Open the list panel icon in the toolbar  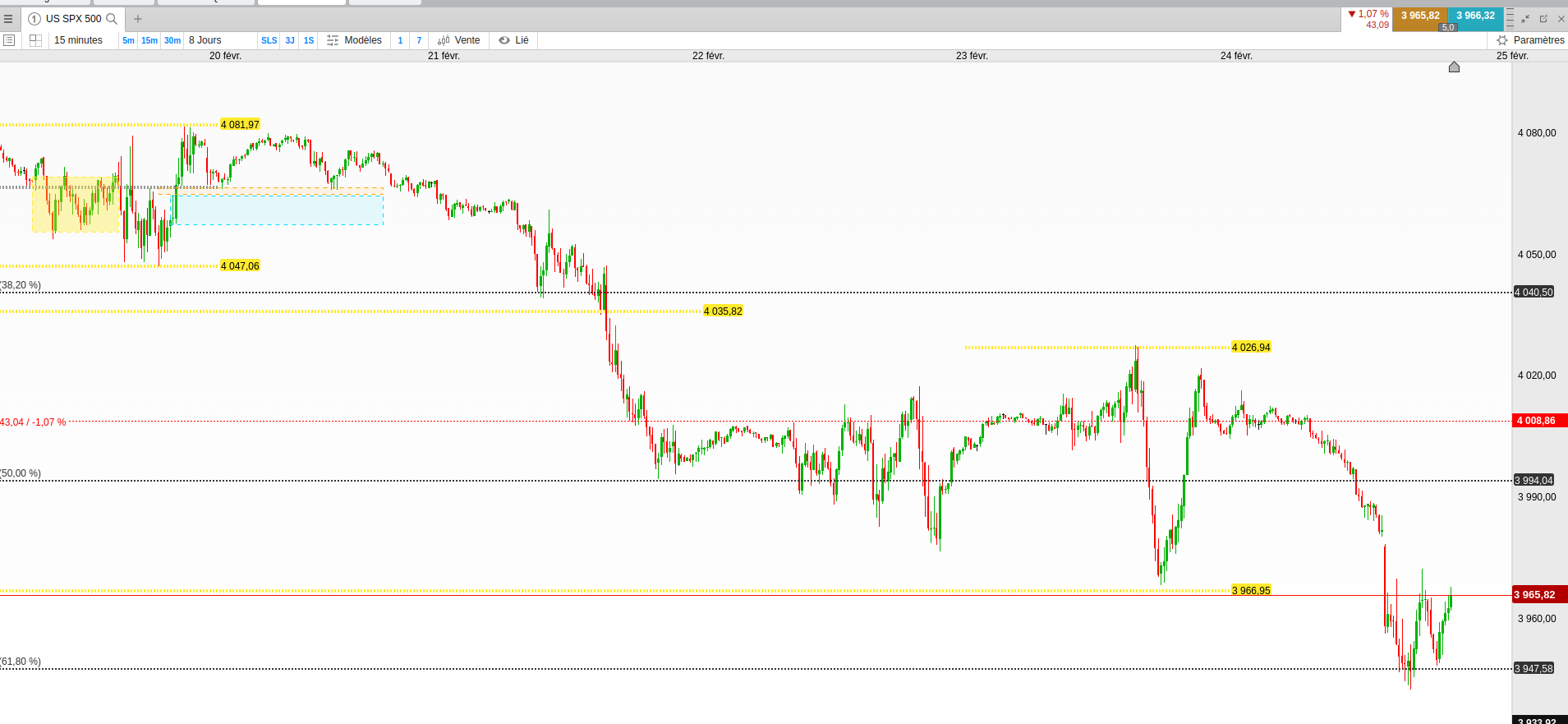coord(9,40)
